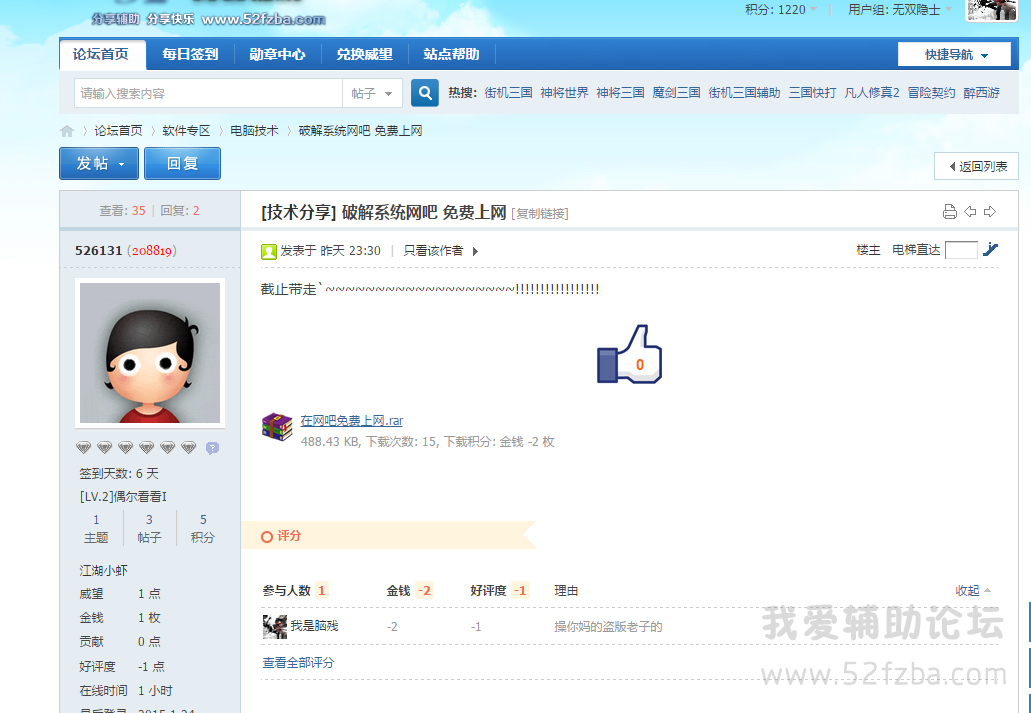Viewport: 1031px width, 713px height.
Task: Click the 论坛首页 breadcrumb link
Action: pos(118,131)
